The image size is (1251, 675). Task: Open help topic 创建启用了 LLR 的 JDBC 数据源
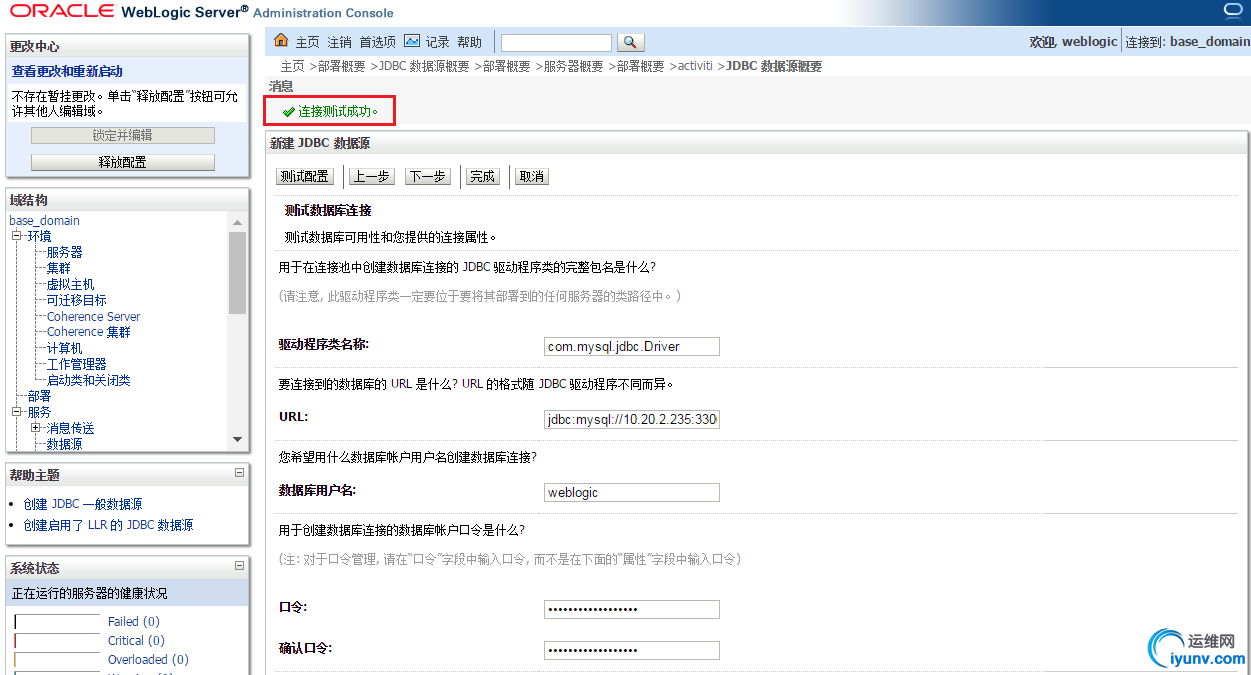108,525
